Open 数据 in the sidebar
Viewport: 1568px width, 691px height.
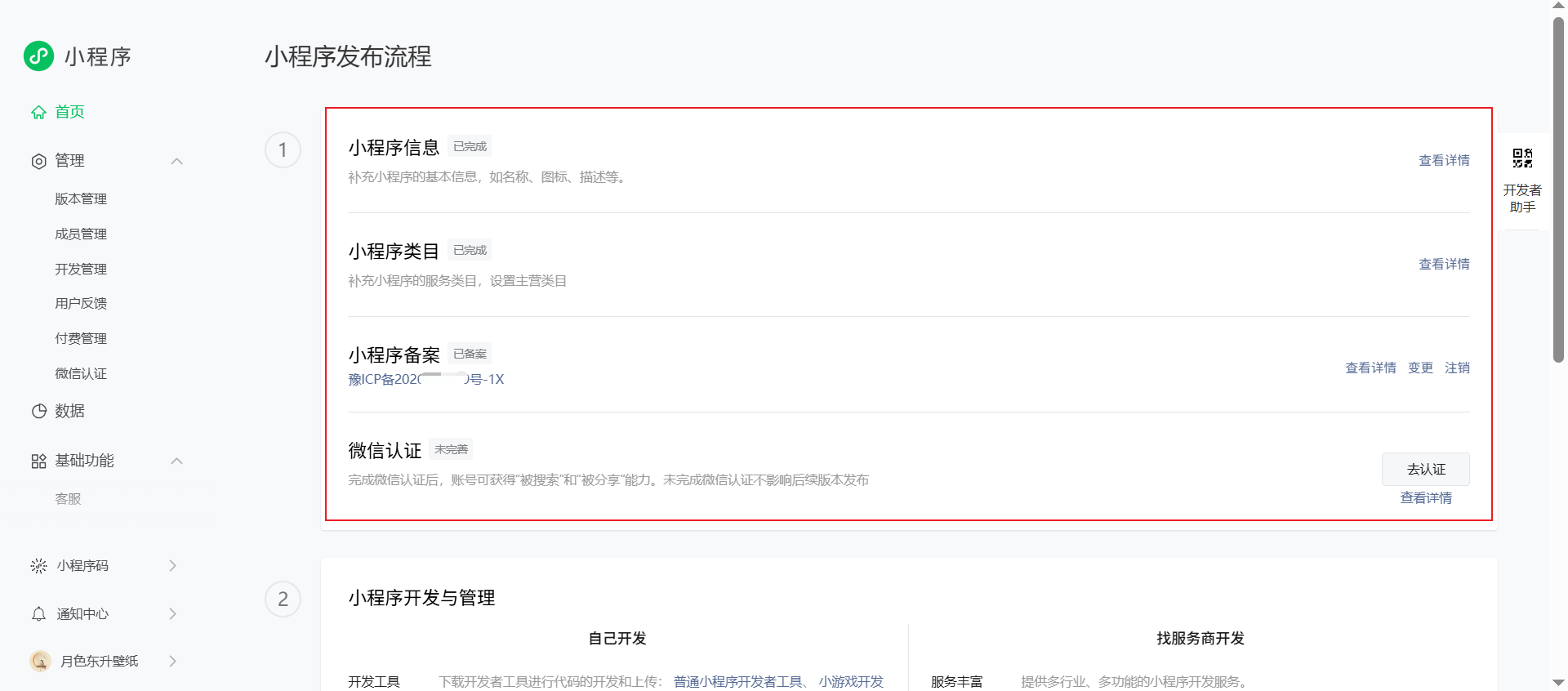(x=69, y=411)
